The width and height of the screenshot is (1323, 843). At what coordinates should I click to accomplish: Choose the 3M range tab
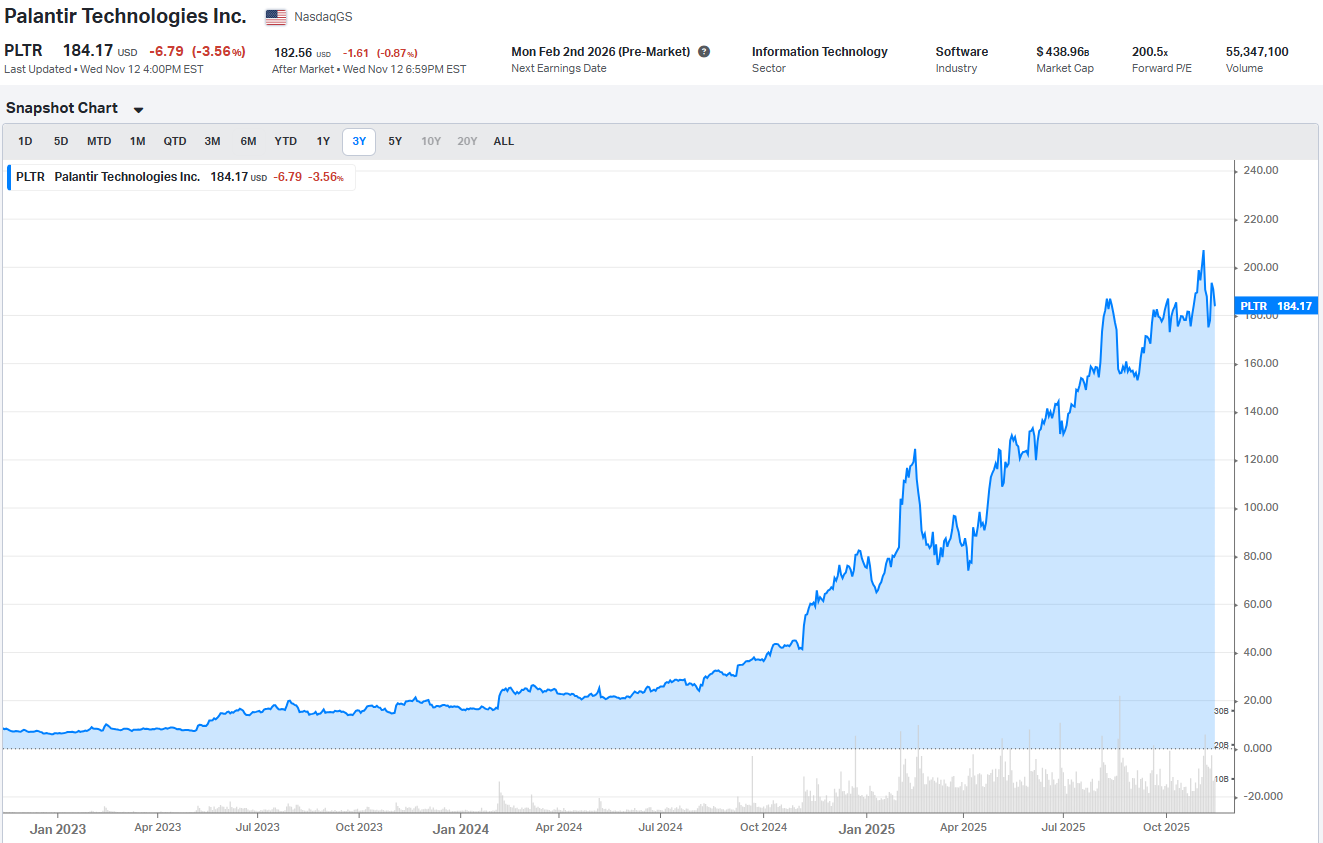pyautogui.click(x=212, y=141)
